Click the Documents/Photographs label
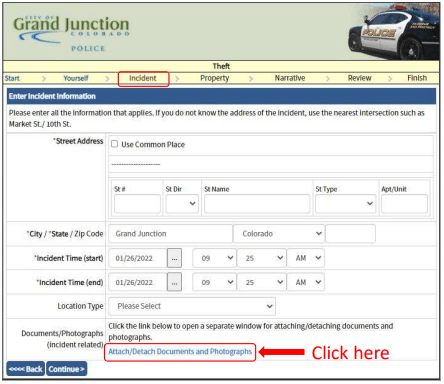 [62, 339]
